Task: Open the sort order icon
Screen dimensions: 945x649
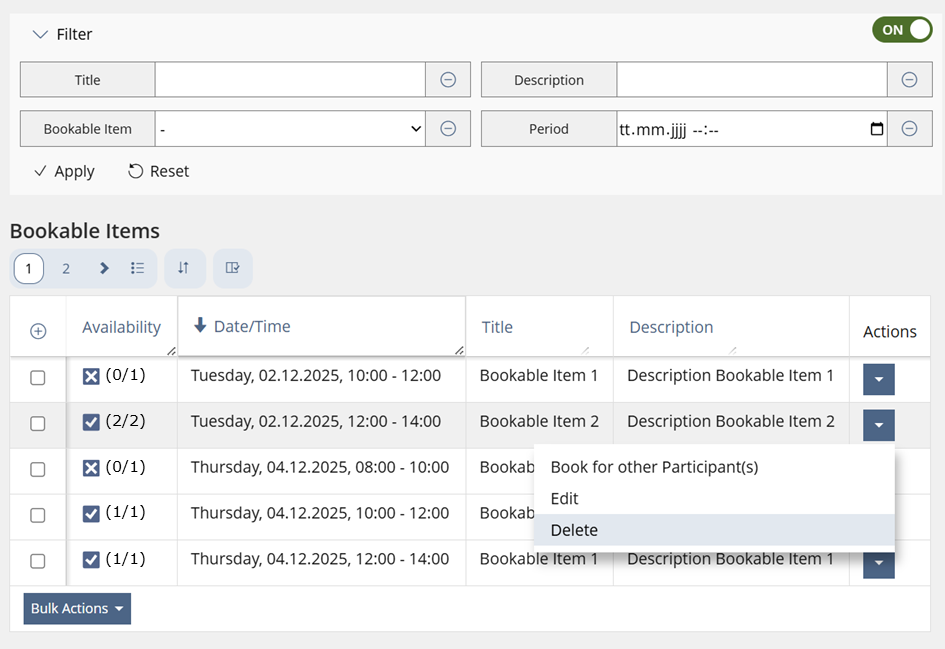Action: (x=184, y=268)
